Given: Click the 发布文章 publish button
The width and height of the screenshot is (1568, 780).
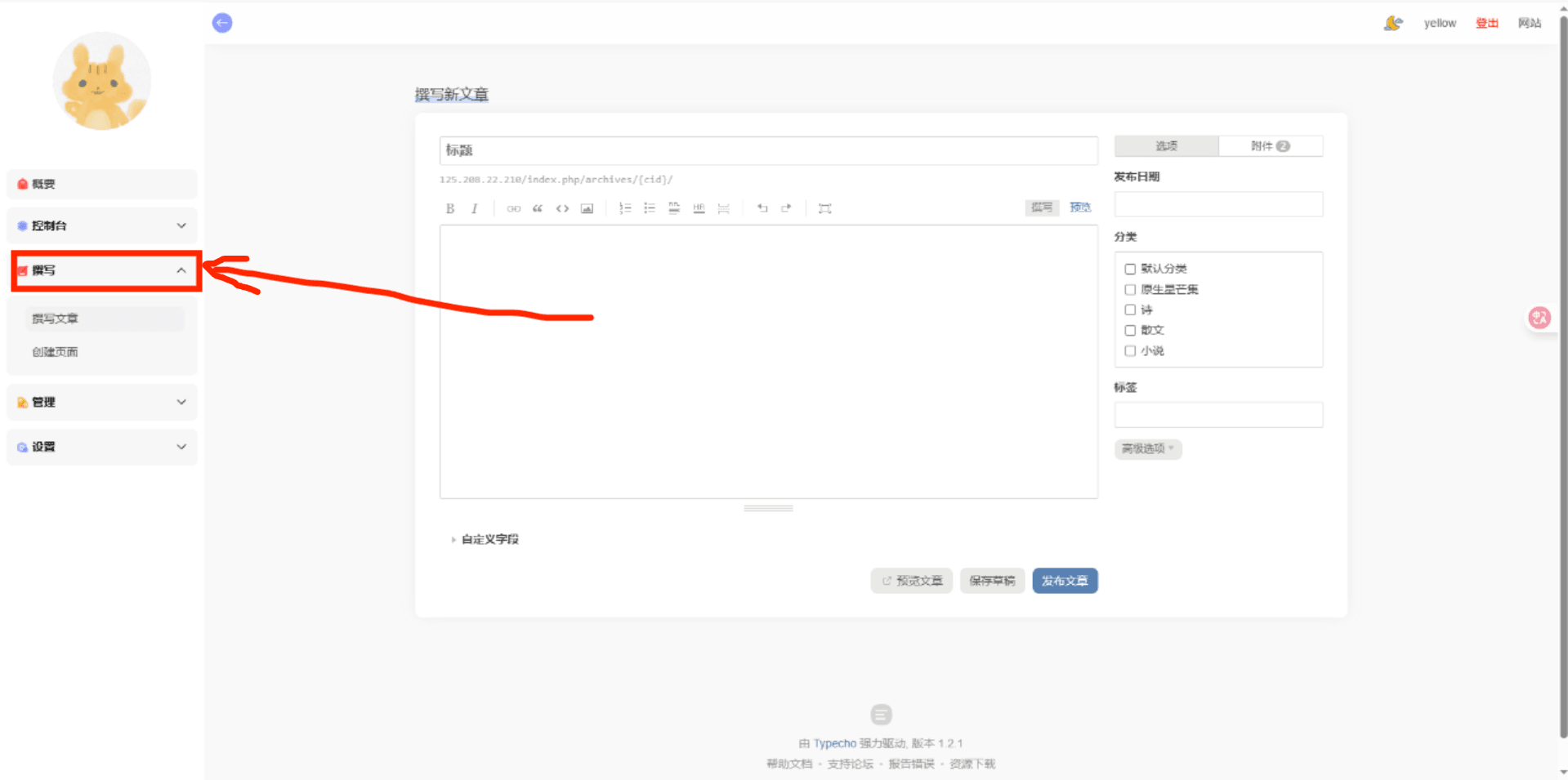Looking at the screenshot, I should coord(1065,581).
